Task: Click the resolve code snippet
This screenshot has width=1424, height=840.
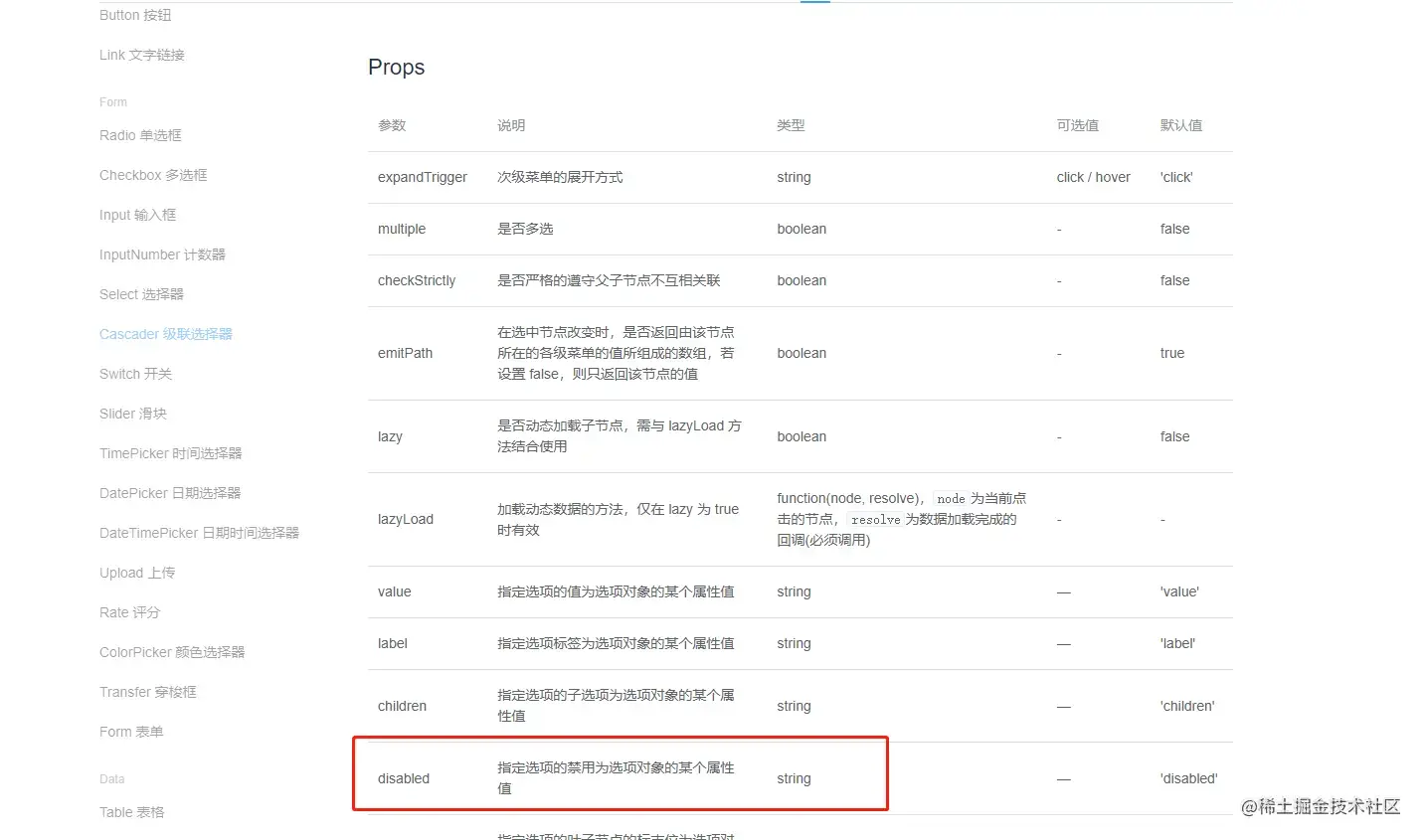Action: pyautogui.click(x=875, y=519)
